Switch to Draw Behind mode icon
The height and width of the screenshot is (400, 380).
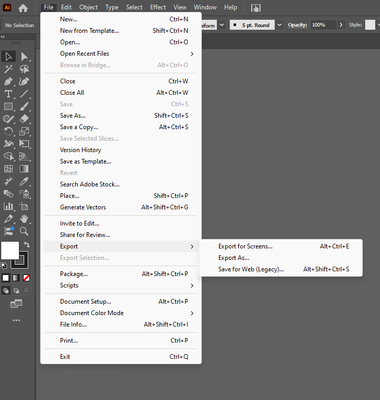pos(16,291)
